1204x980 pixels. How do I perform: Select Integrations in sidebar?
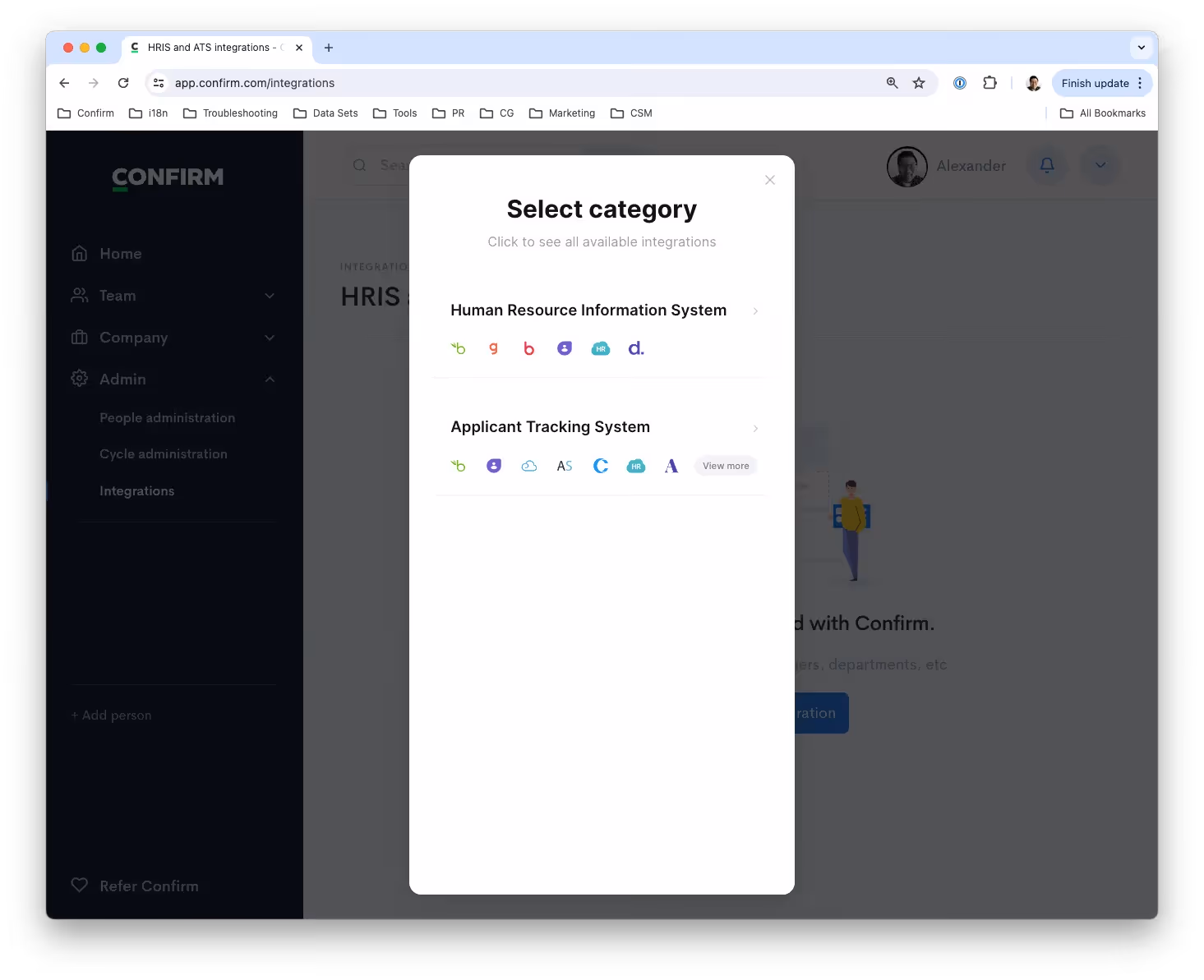(x=136, y=491)
